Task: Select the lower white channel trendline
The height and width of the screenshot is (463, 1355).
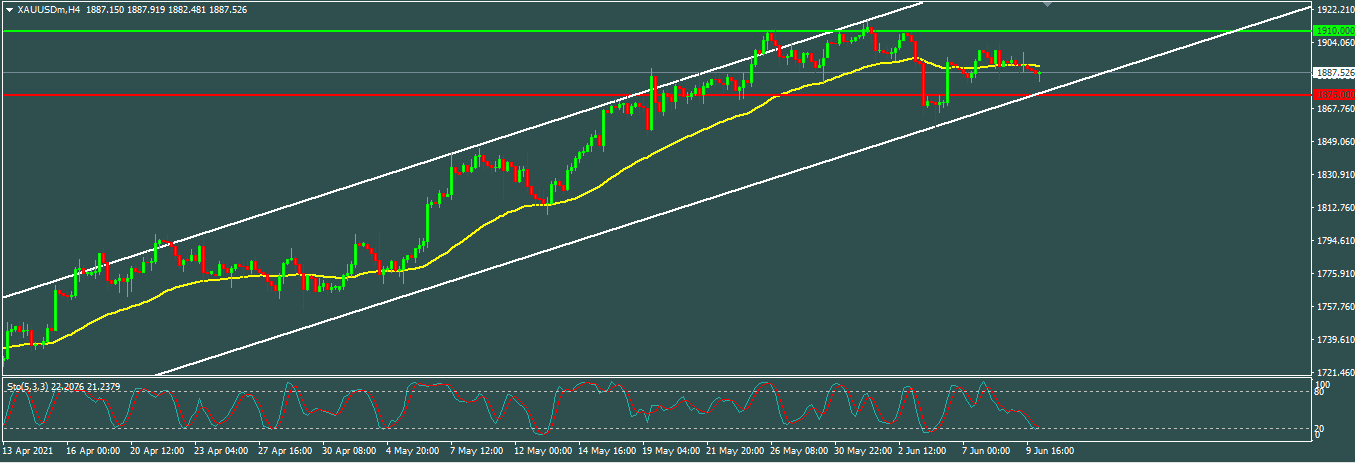Action: 600,234
